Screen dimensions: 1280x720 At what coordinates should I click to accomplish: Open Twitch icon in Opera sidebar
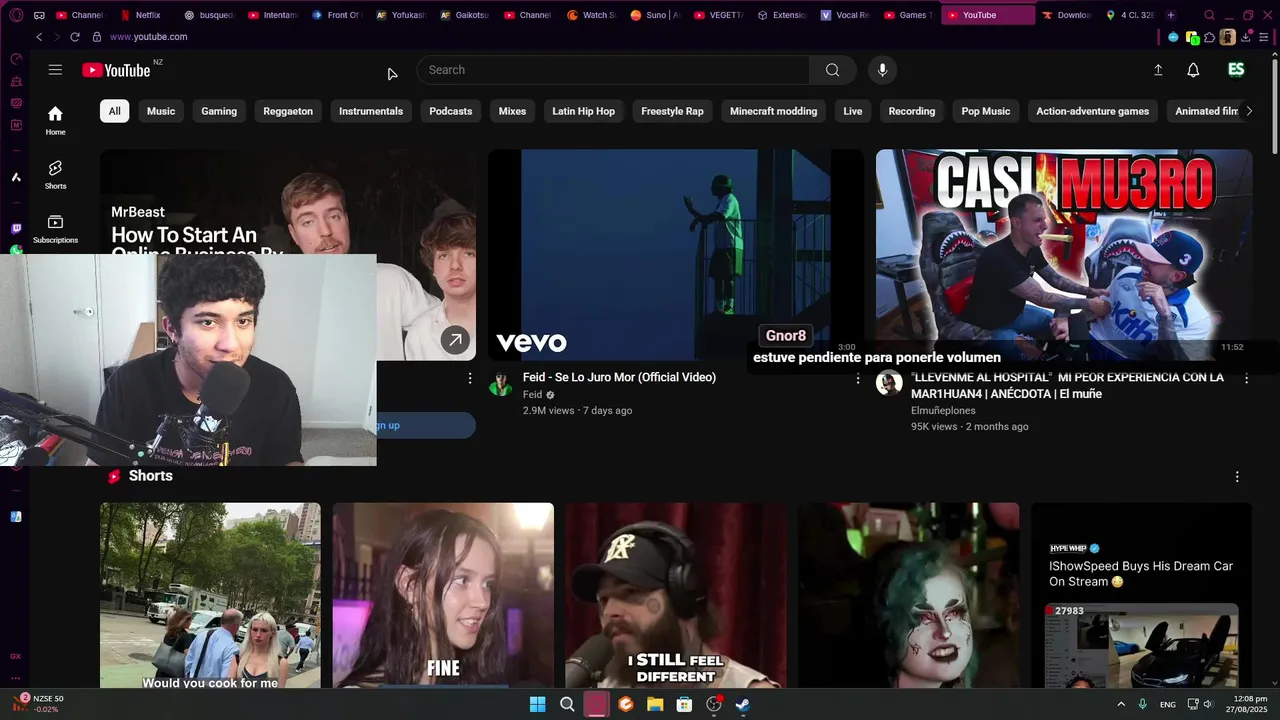click(x=16, y=229)
